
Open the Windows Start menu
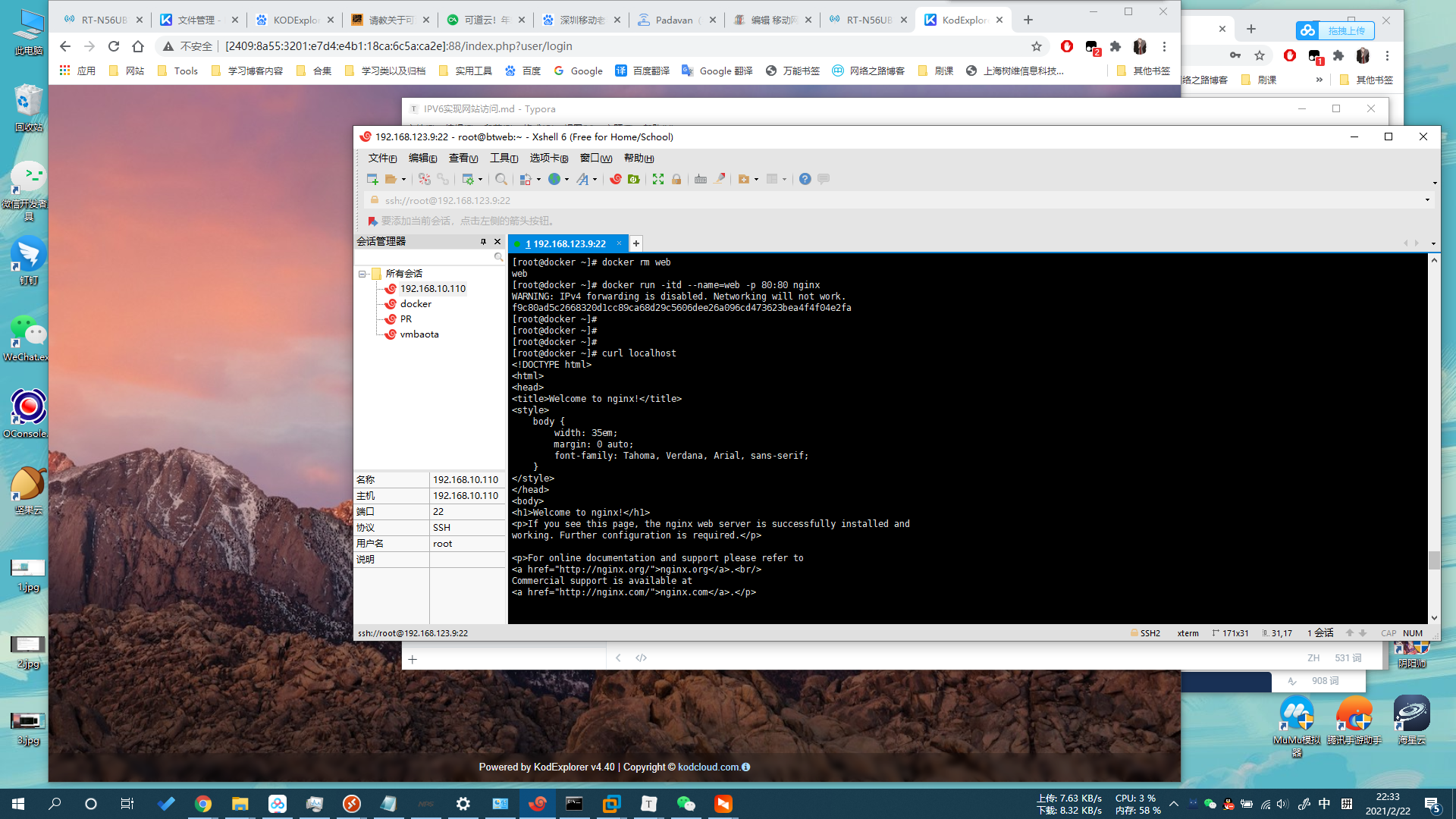tap(18, 804)
